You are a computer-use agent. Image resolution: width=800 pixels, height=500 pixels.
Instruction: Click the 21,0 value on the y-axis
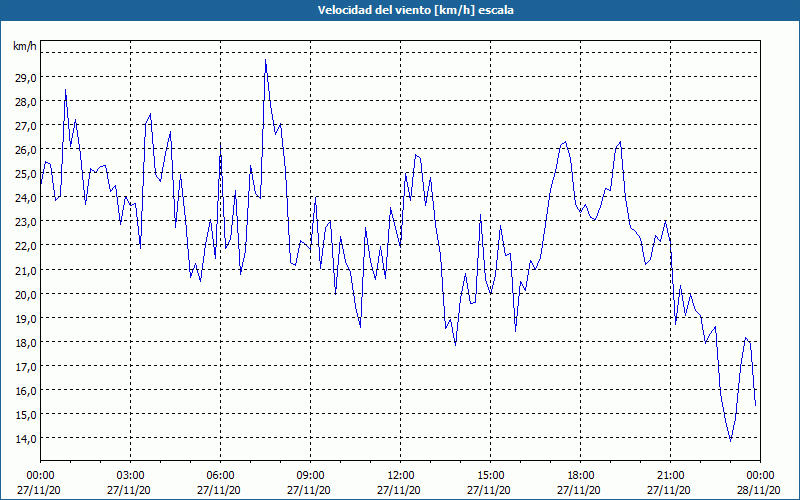click(x=26, y=270)
